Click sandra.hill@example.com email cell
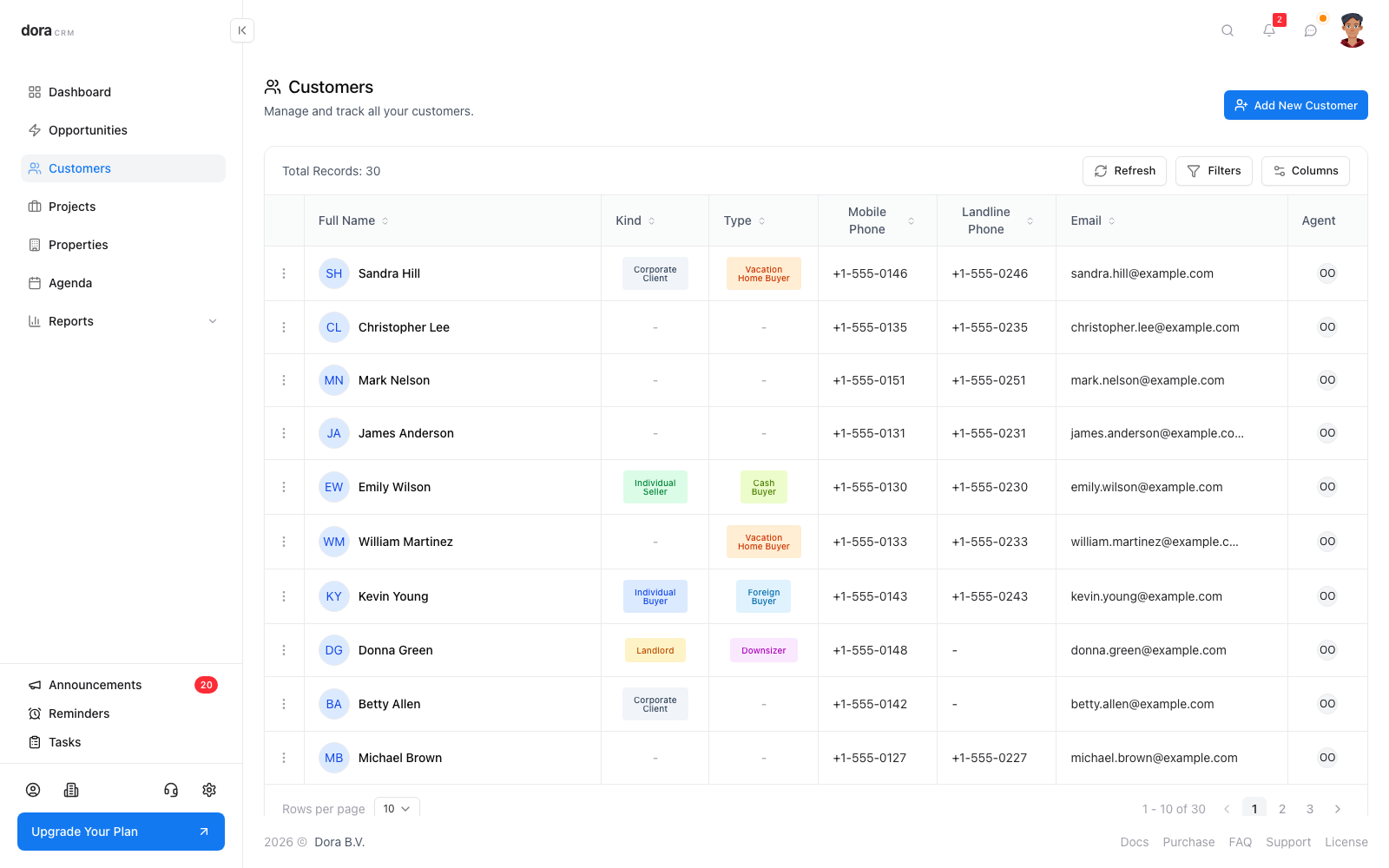Screen dimensions: 1389x868 pyautogui.click(x=1142, y=273)
